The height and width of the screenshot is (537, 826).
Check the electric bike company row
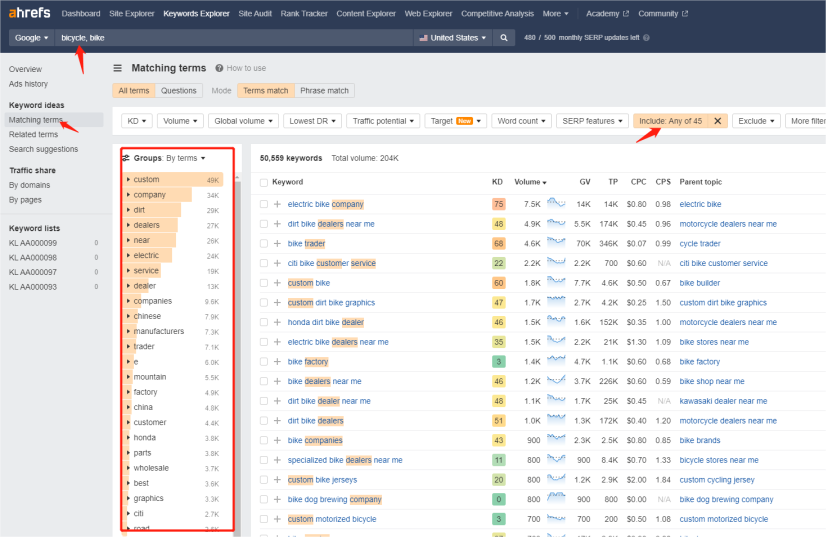264,204
